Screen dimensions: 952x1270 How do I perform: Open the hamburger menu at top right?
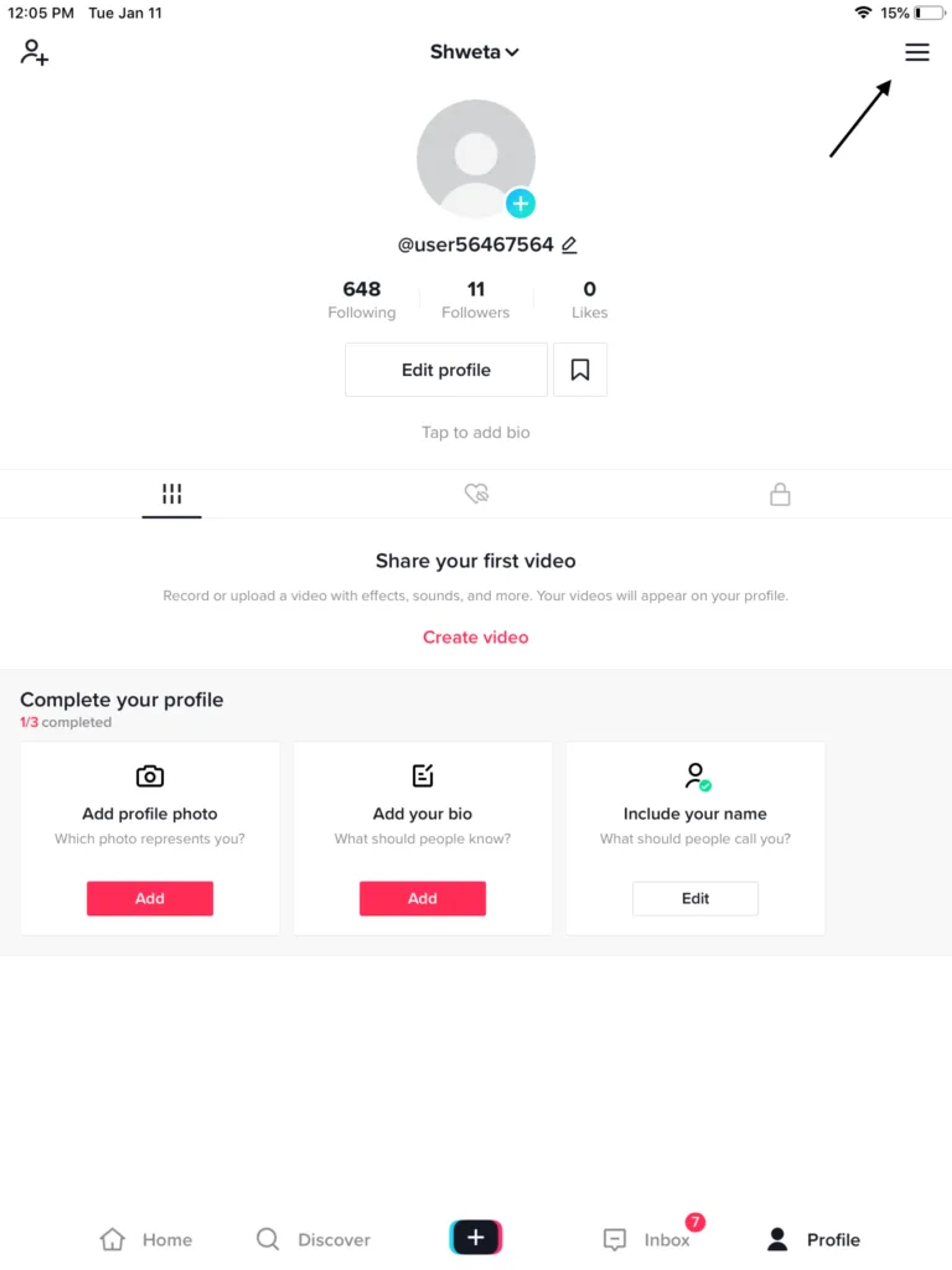[916, 52]
